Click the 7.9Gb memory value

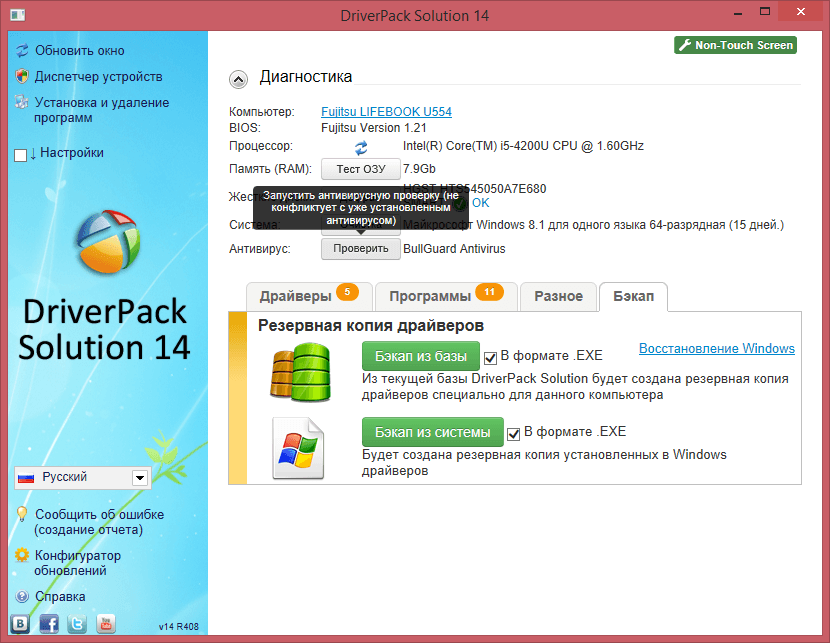click(419, 169)
